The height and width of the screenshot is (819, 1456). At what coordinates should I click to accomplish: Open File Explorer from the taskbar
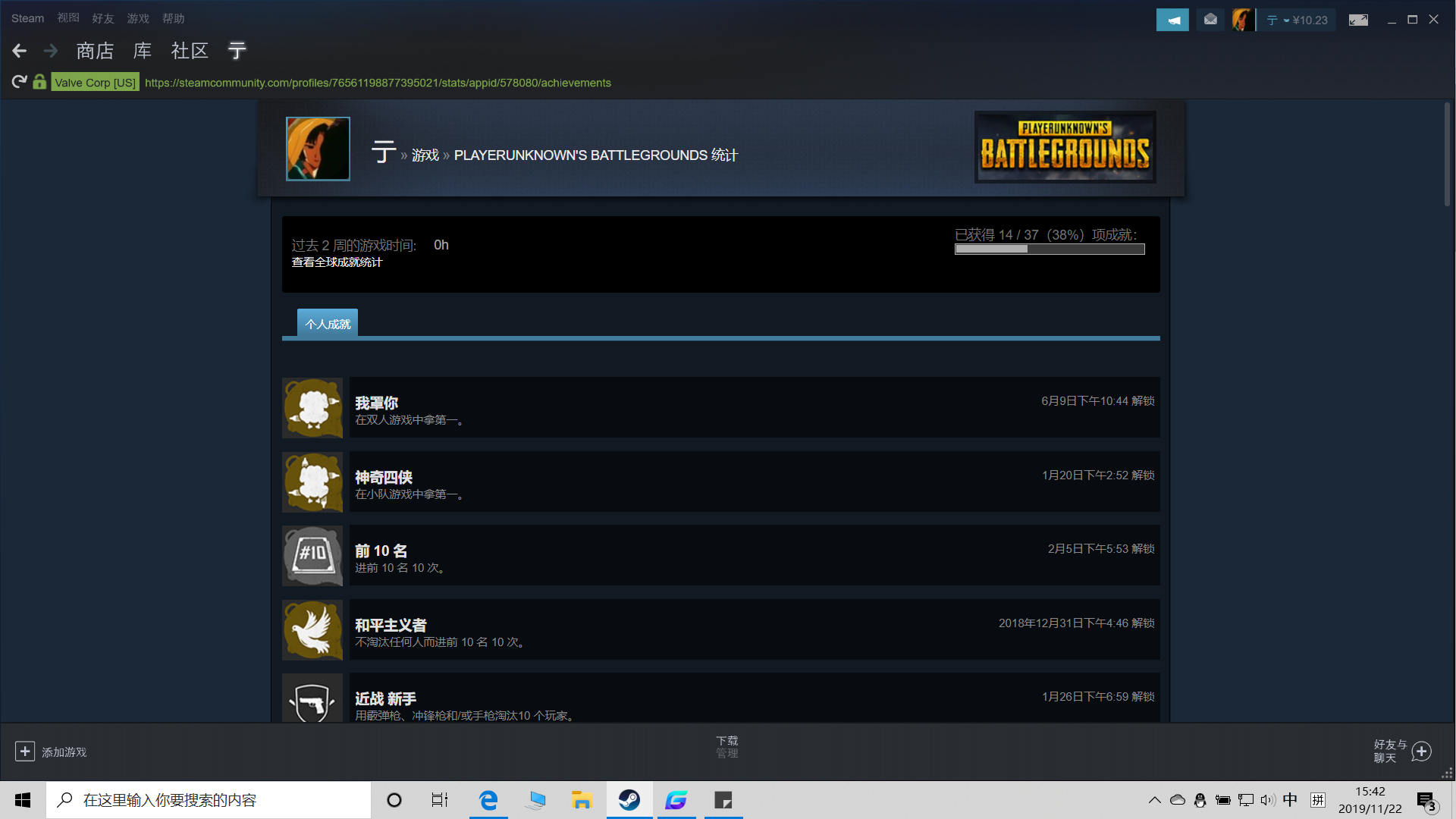point(582,800)
